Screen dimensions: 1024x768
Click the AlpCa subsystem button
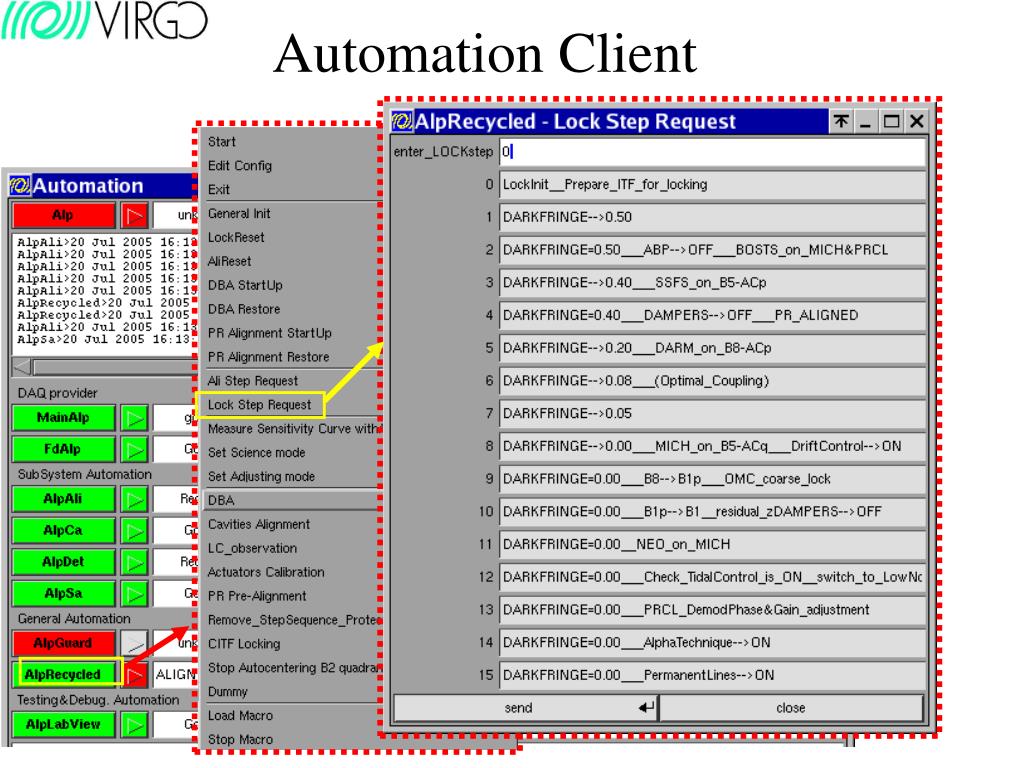(x=63, y=531)
